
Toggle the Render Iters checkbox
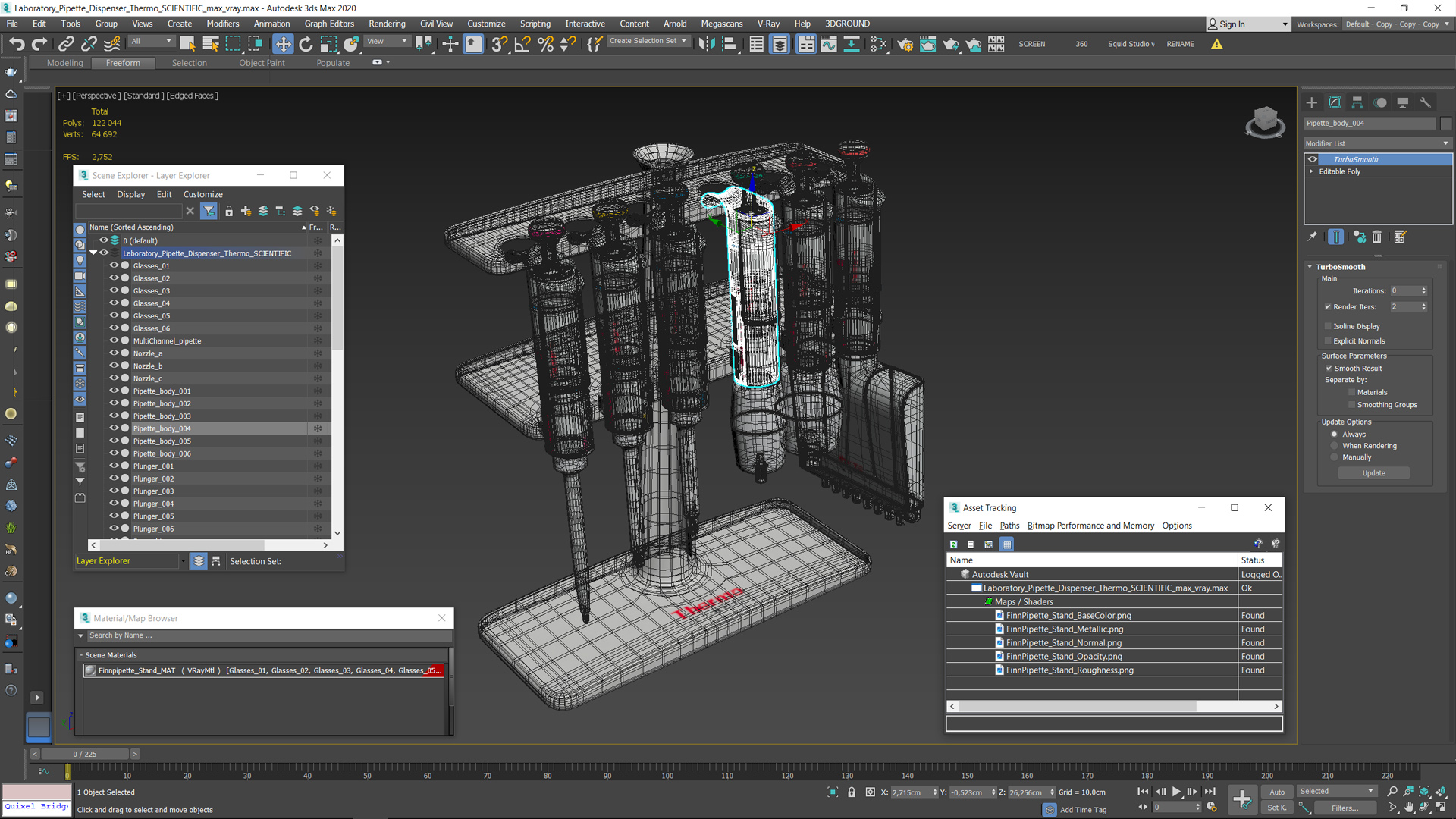[x=1328, y=307]
